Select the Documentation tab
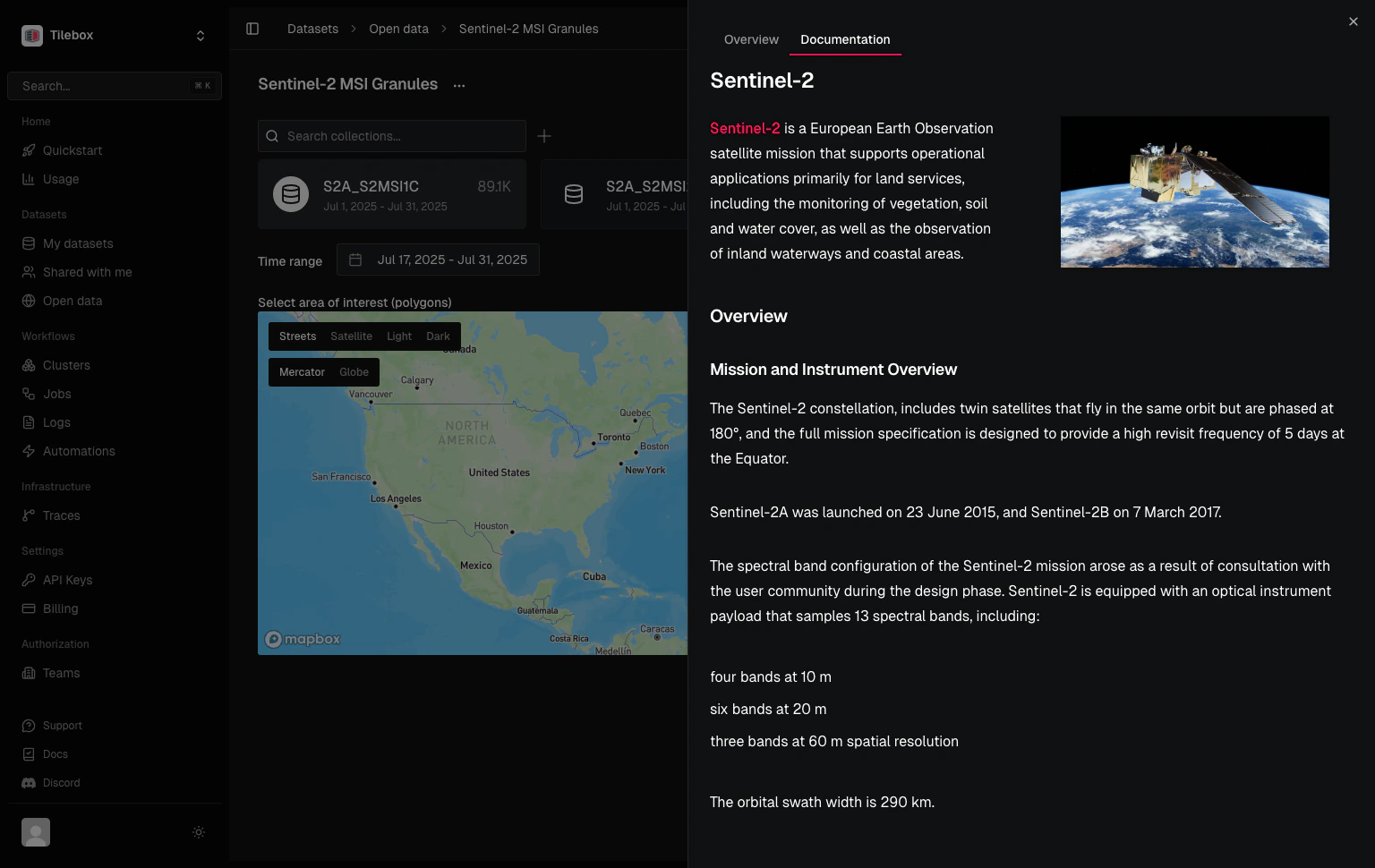This screenshot has width=1375, height=868. [845, 39]
